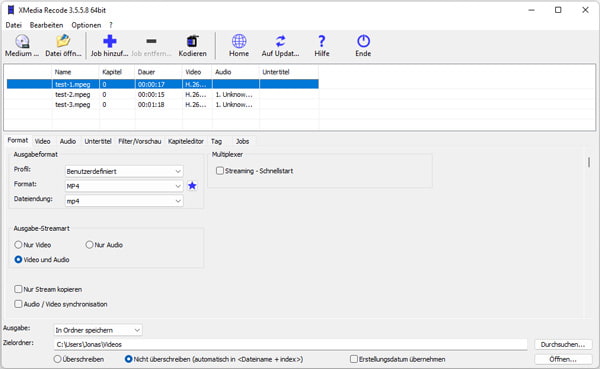600x369 pixels.
Task: Click the Dauer column header
Action: [158, 72]
